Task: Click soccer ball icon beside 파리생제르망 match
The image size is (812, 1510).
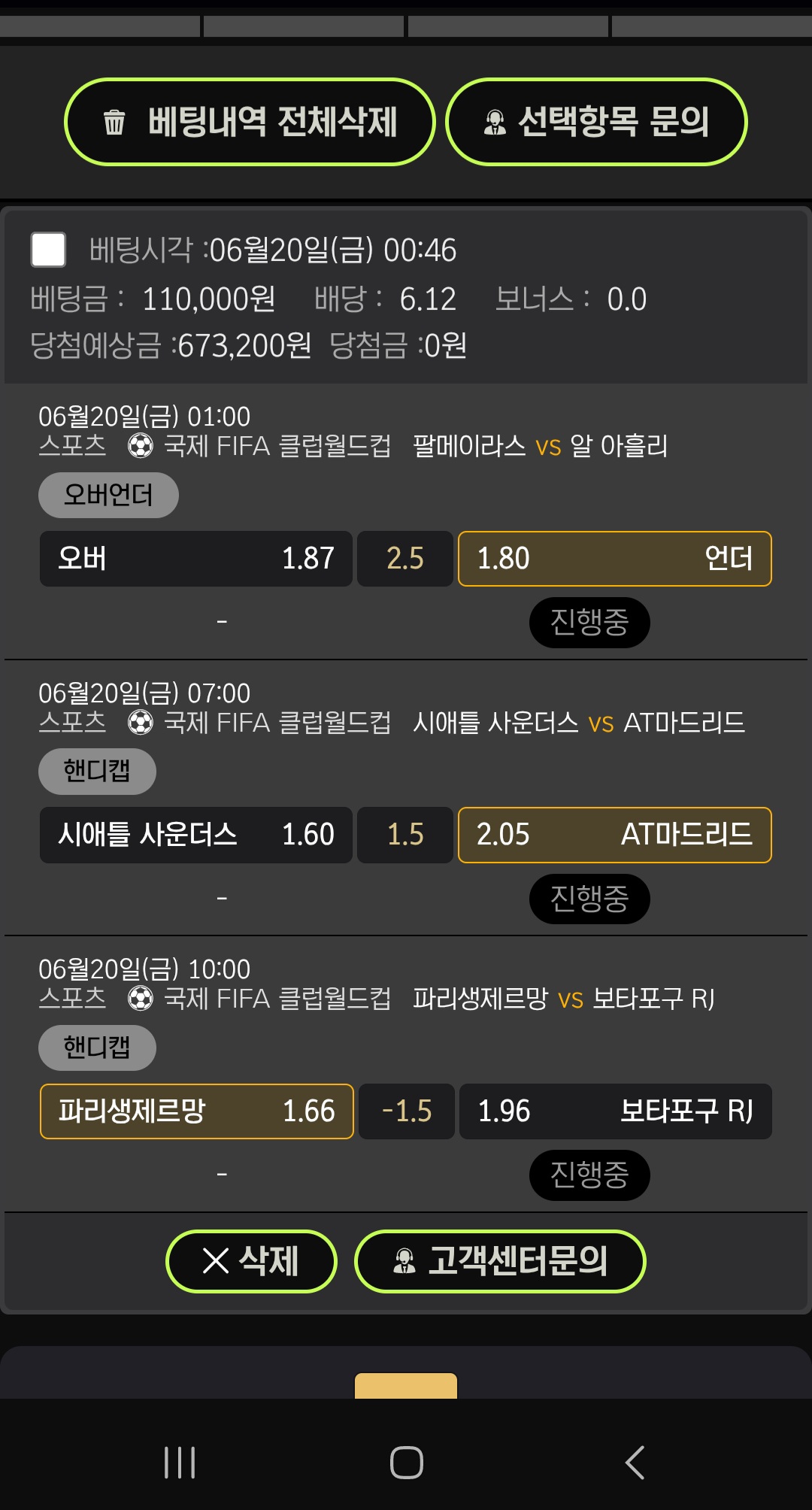Action: (x=141, y=999)
